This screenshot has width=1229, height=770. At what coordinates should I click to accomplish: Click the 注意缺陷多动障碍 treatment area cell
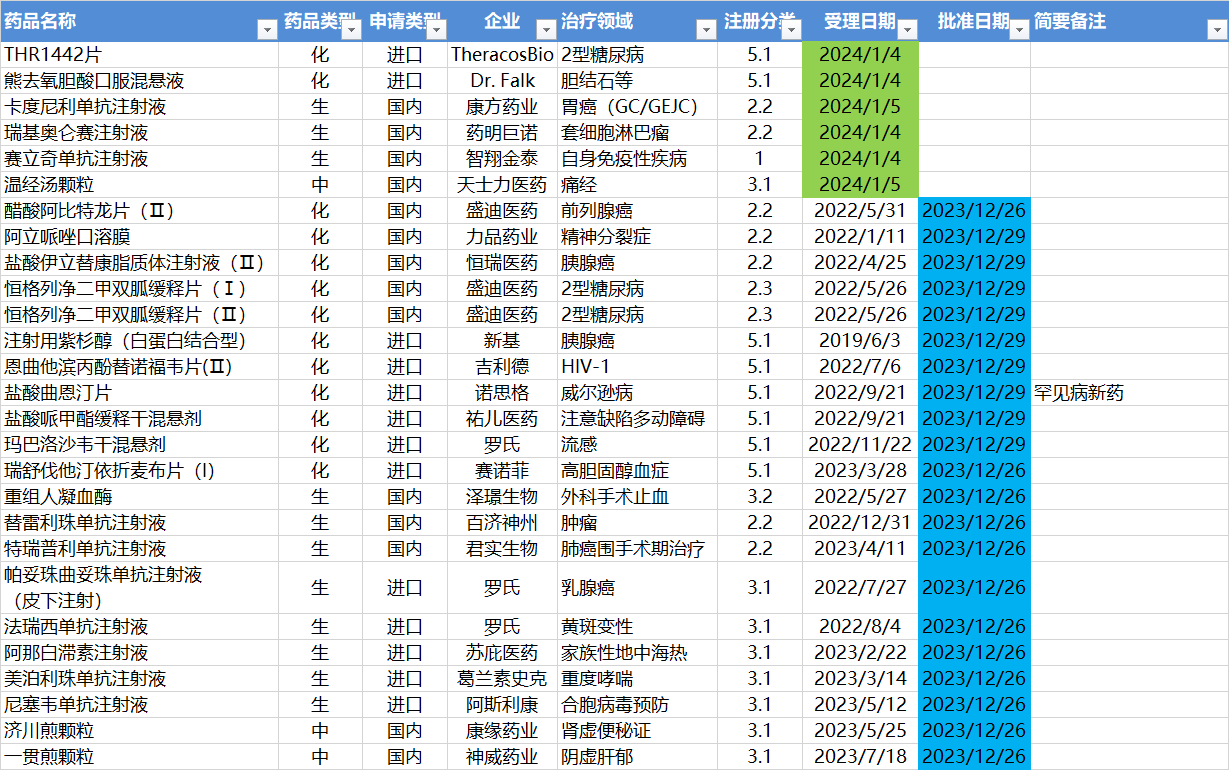point(637,419)
